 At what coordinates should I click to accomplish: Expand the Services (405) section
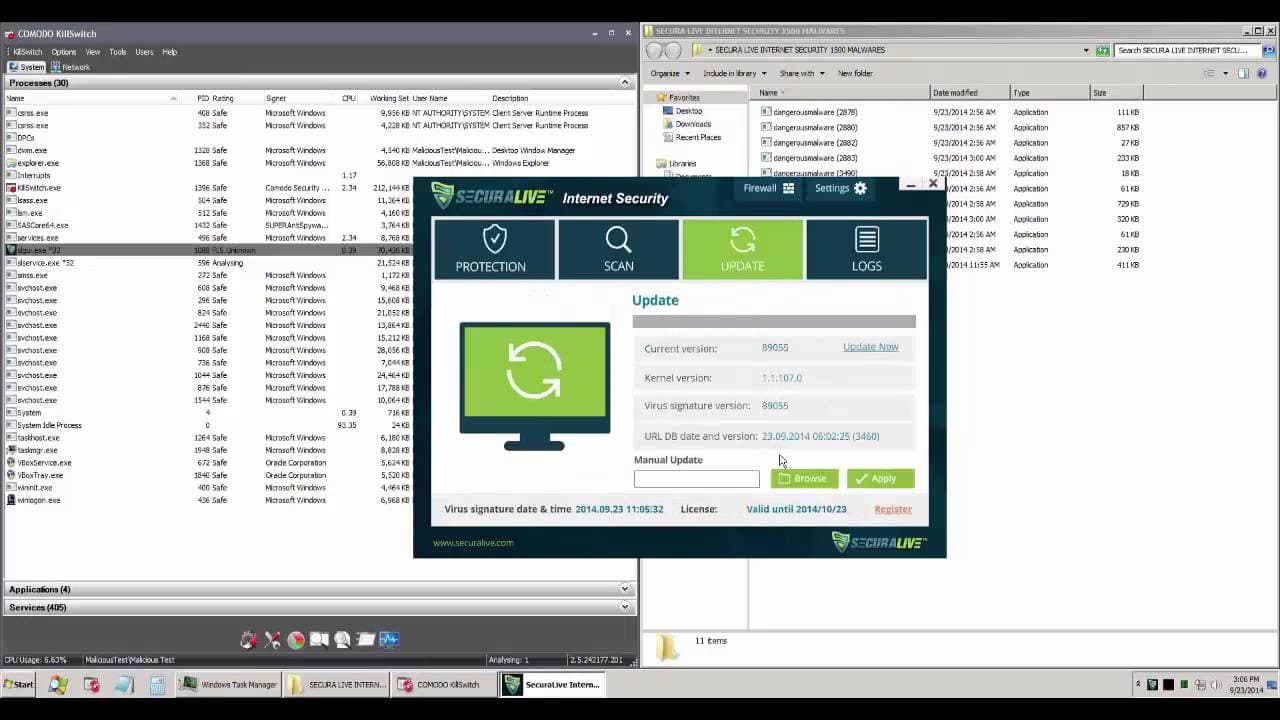pyautogui.click(x=624, y=607)
